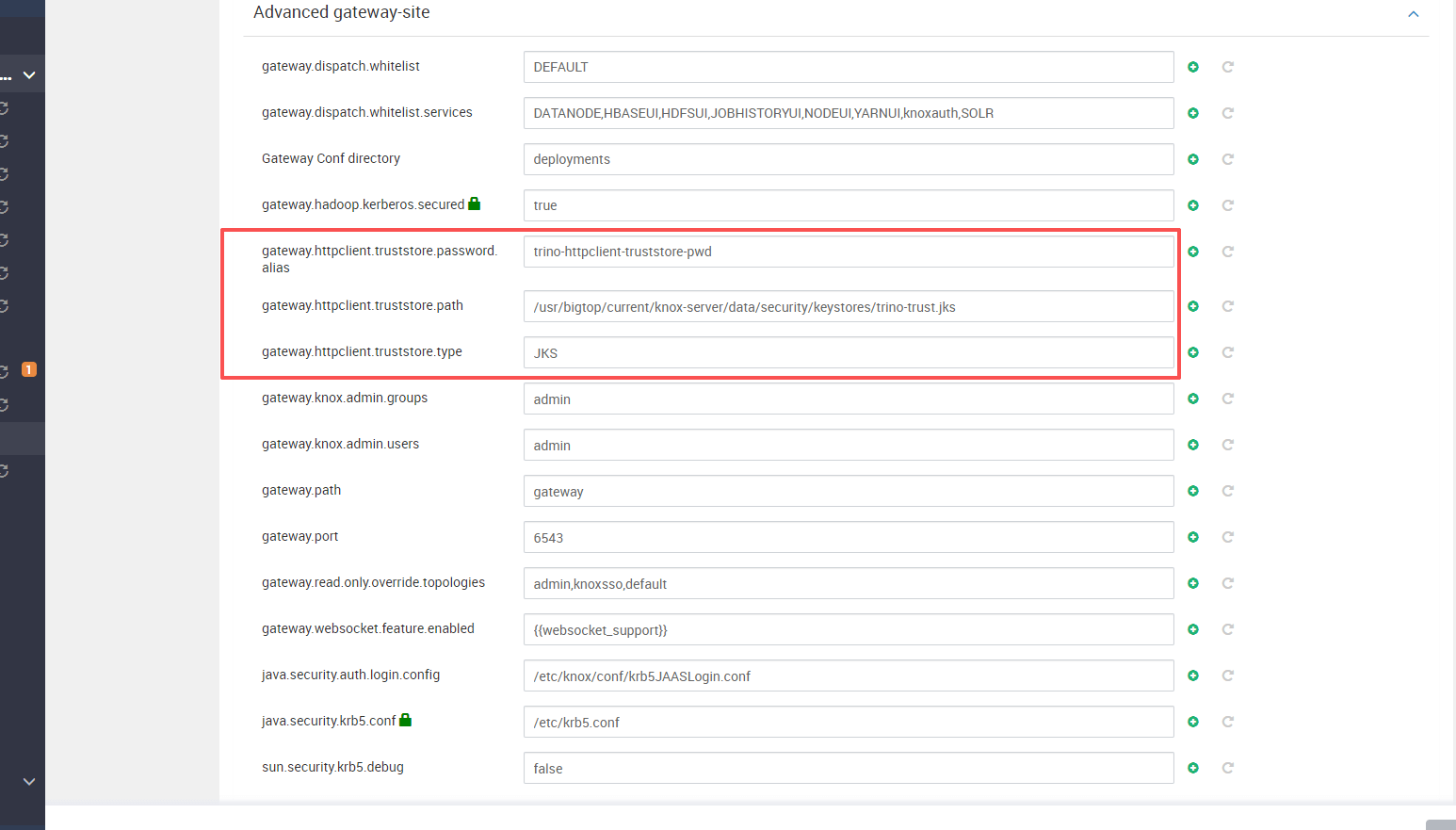Click green plus icon for gateway.dispatch.whitelist.services
Viewport: 1456px width, 830px height.
(x=1193, y=113)
